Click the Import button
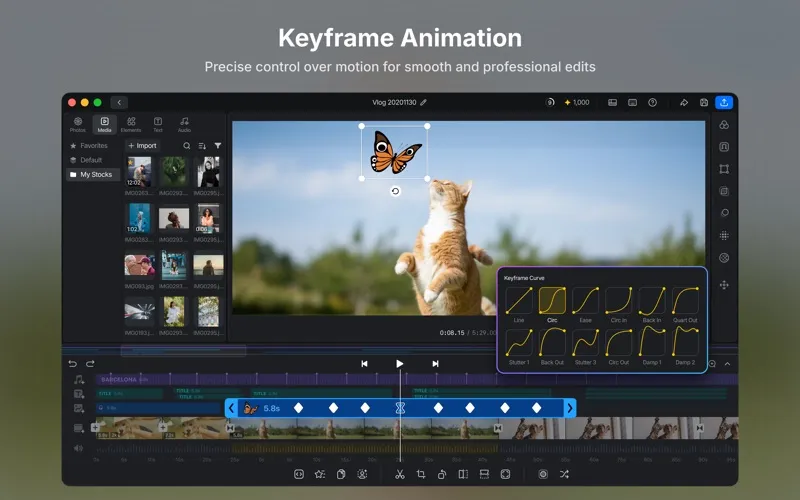This screenshot has width=800, height=500. (142, 145)
